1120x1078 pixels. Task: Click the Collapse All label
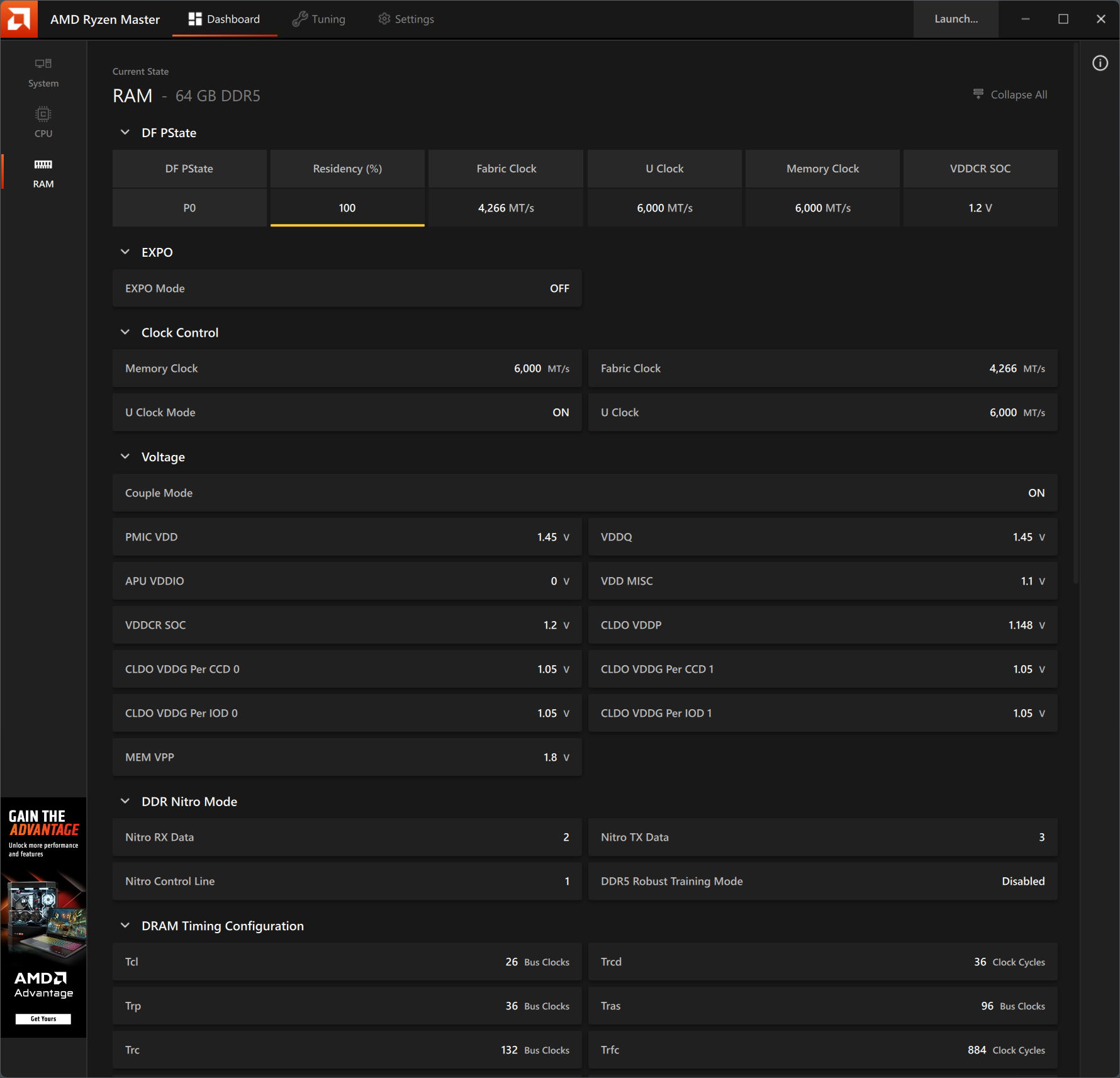(x=1019, y=94)
